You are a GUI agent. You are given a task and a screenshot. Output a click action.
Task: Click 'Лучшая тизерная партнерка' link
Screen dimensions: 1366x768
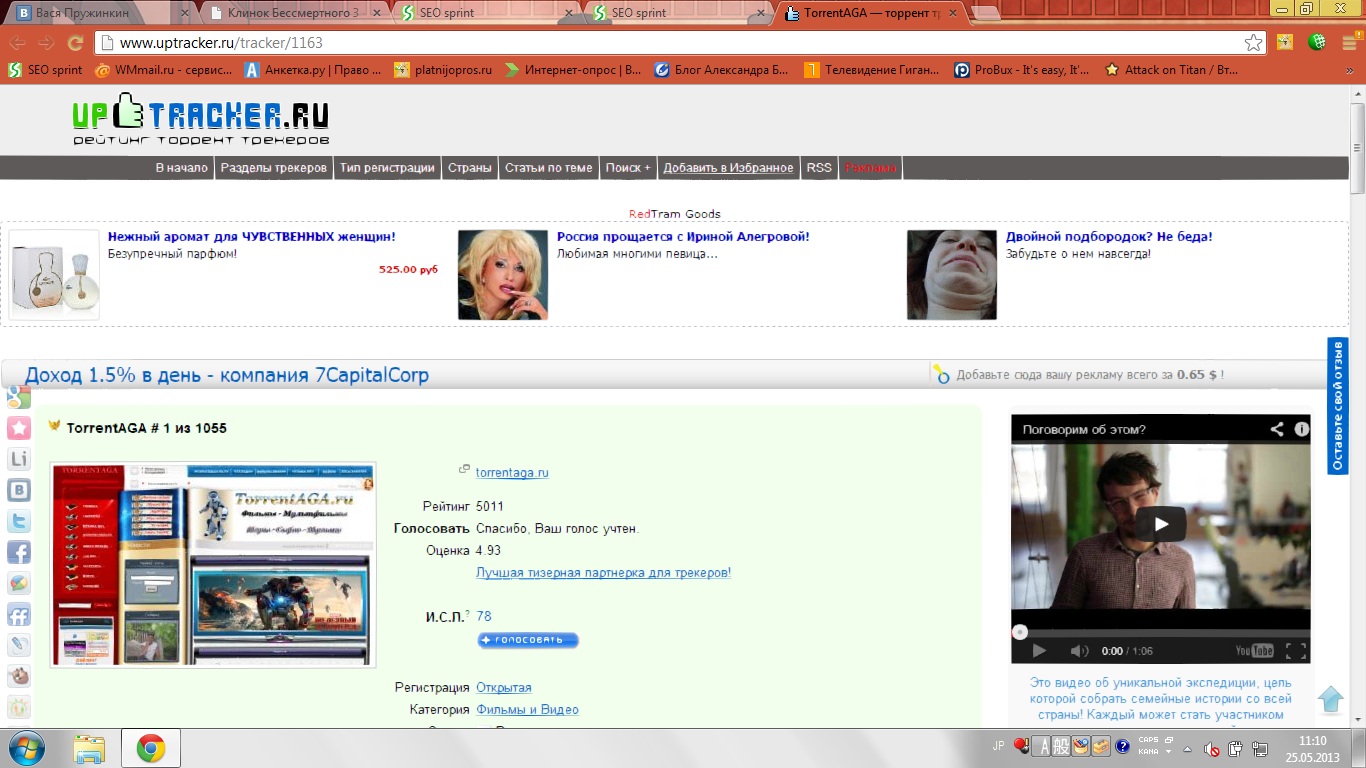[604, 573]
